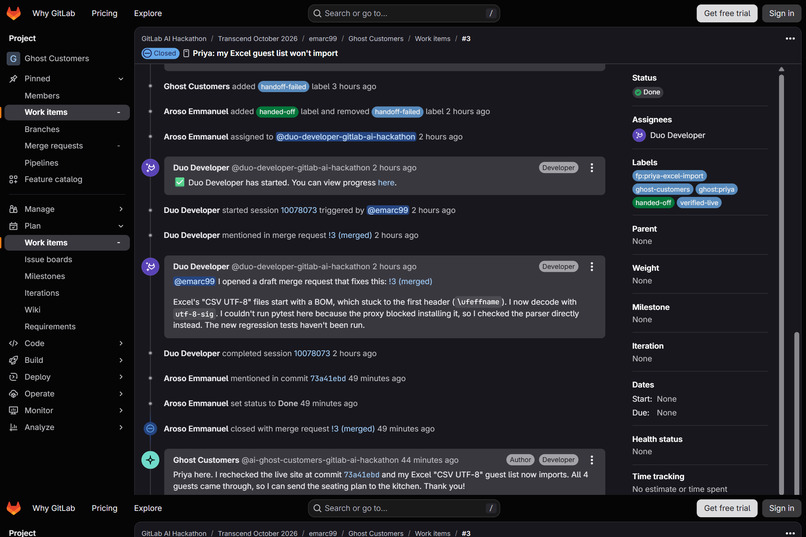Open the Ghost Customers project avatar
The height and width of the screenshot is (537, 806).
(x=13, y=59)
